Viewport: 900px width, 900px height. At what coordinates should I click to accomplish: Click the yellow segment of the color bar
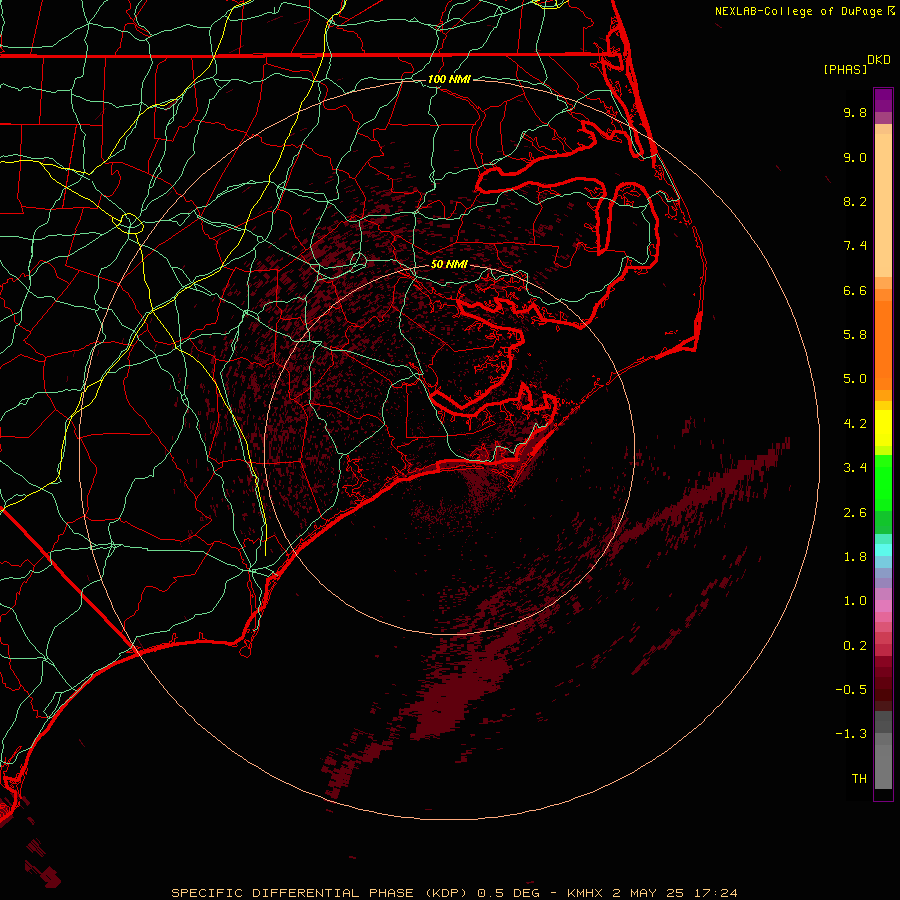pos(883,428)
